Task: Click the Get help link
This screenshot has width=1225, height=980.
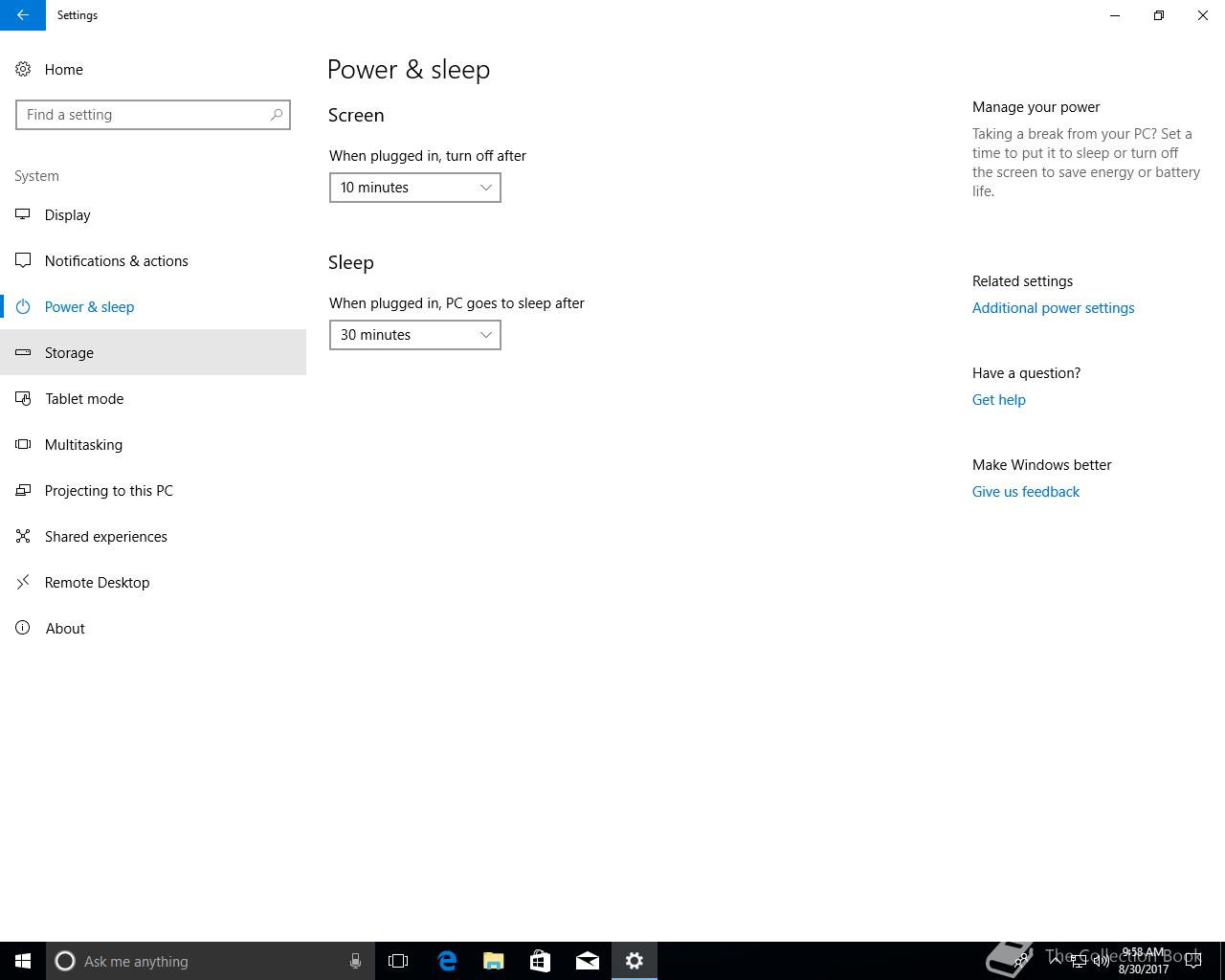Action: pyautogui.click(x=998, y=400)
